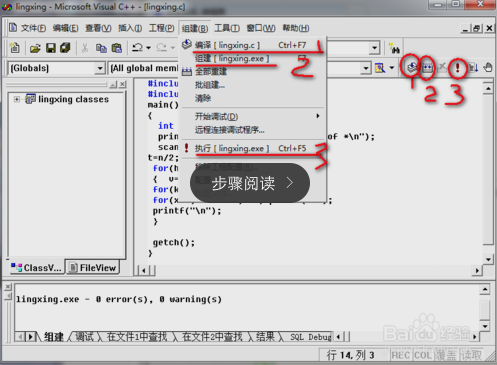Image resolution: width=497 pixels, height=365 pixels.
Task: Open the 插入(I) menu
Action: (x=130, y=28)
